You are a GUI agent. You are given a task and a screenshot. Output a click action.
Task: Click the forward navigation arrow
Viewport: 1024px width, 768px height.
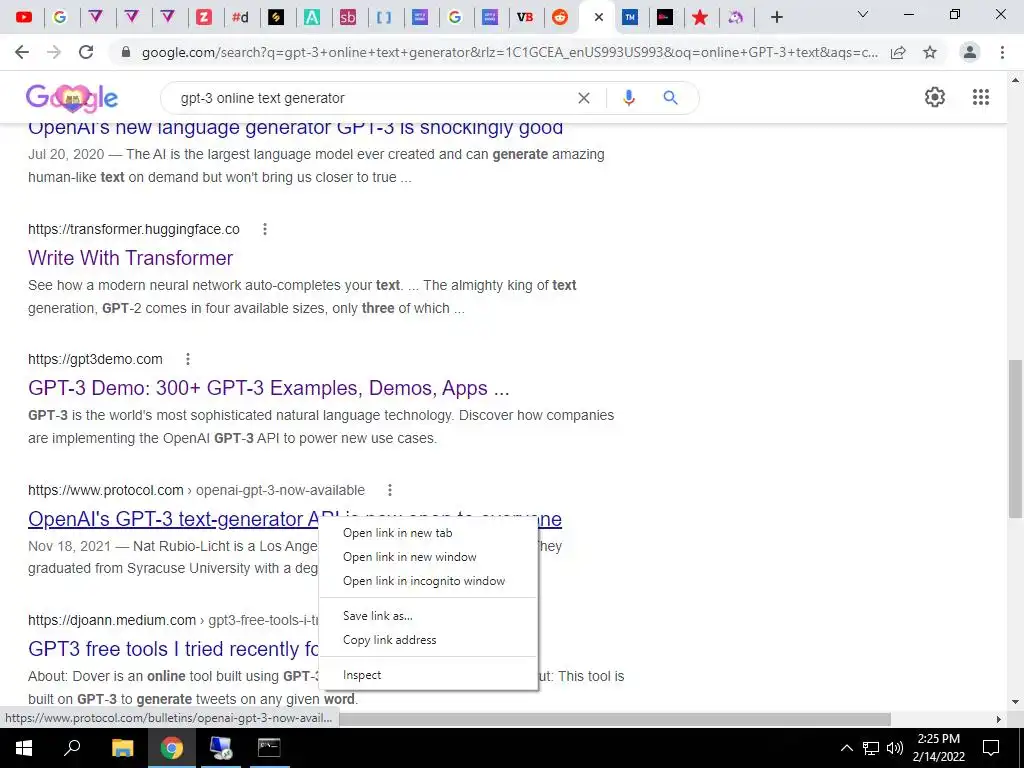54,52
